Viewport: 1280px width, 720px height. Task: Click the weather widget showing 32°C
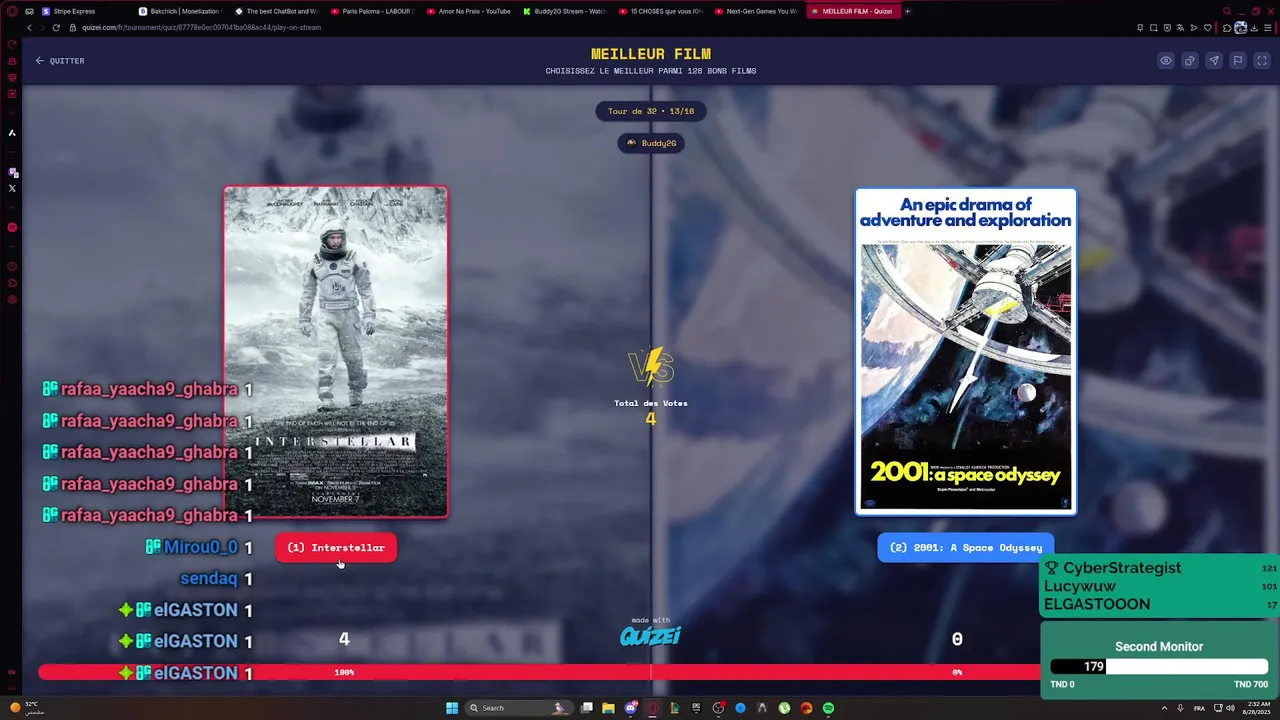(25, 708)
